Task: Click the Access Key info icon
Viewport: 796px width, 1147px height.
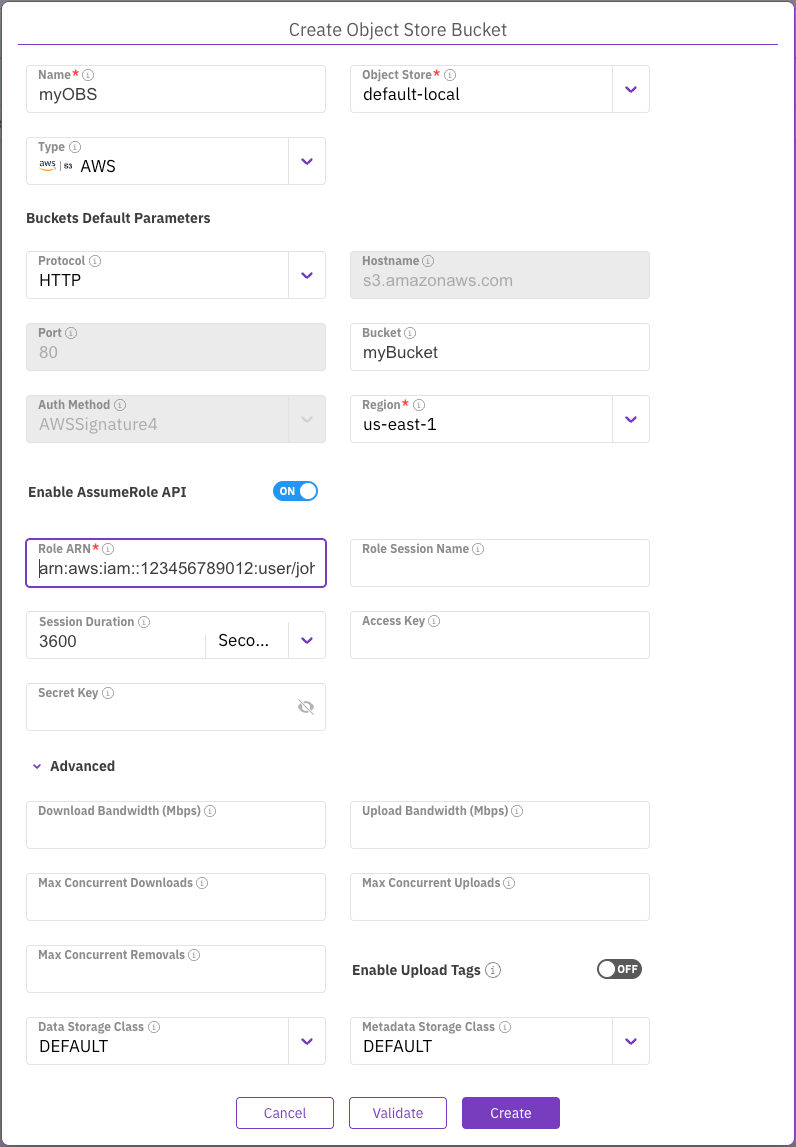Action: 434,621
